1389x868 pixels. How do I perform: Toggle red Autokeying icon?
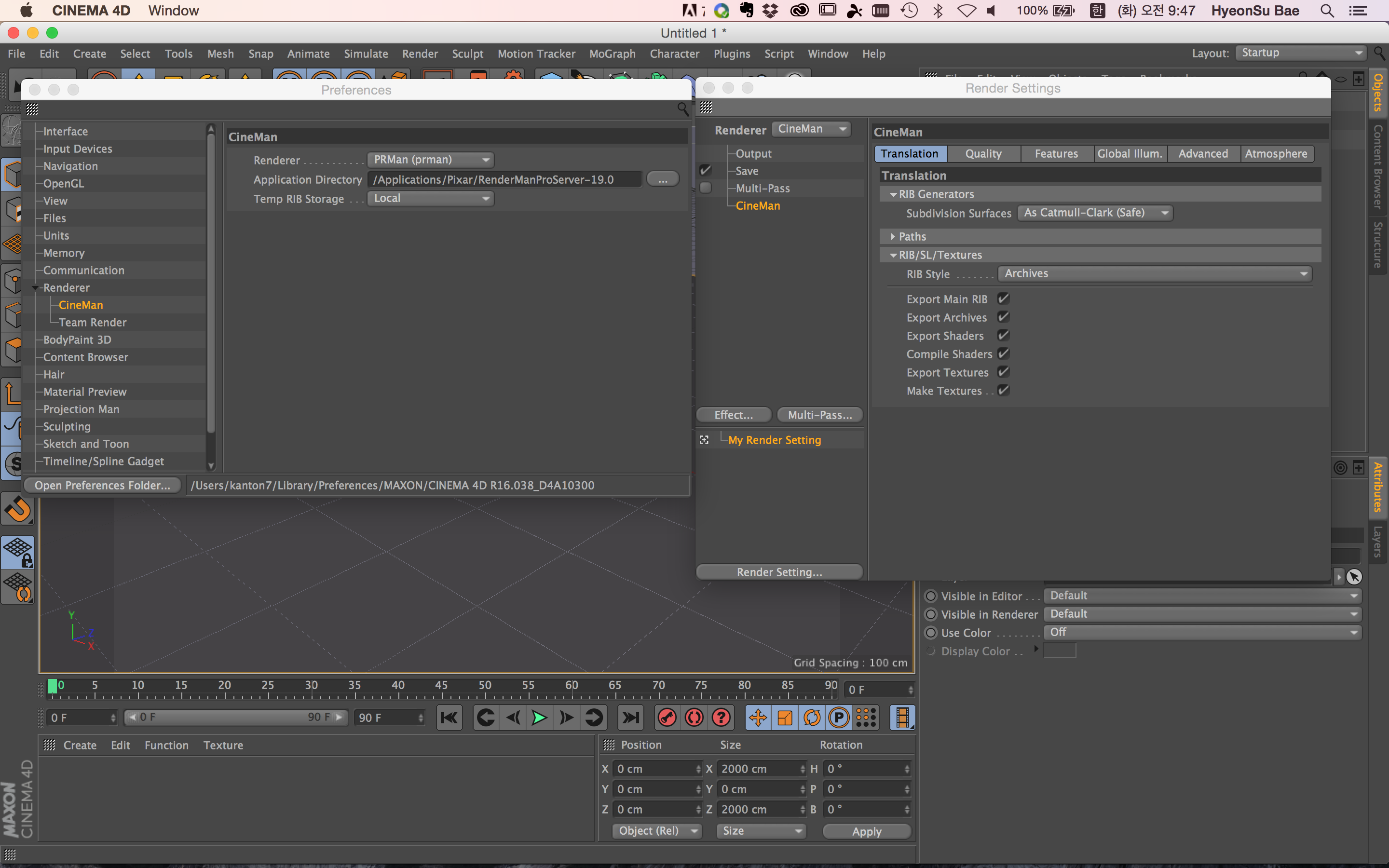(694, 718)
